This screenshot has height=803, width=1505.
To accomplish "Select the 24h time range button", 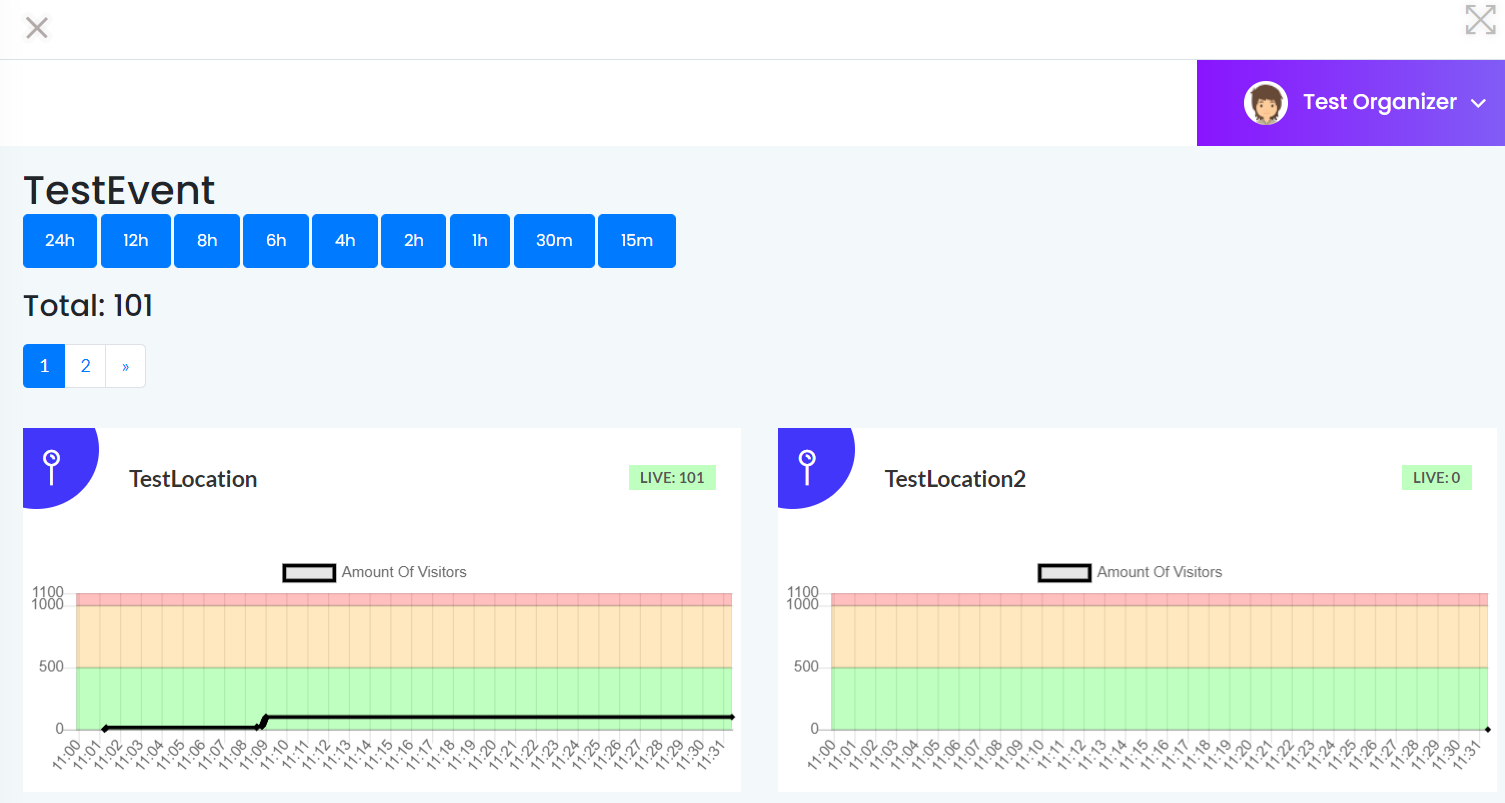I will coord(60,241).
